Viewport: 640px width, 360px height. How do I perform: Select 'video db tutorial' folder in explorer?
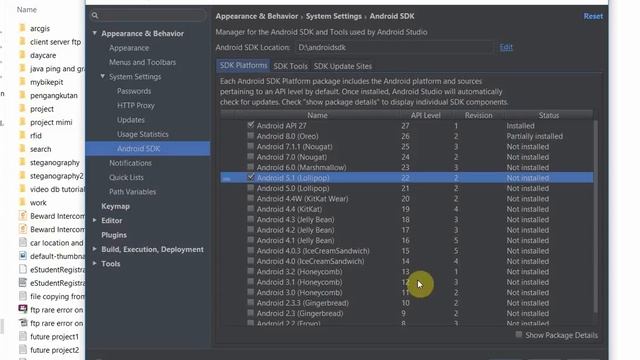57,189
